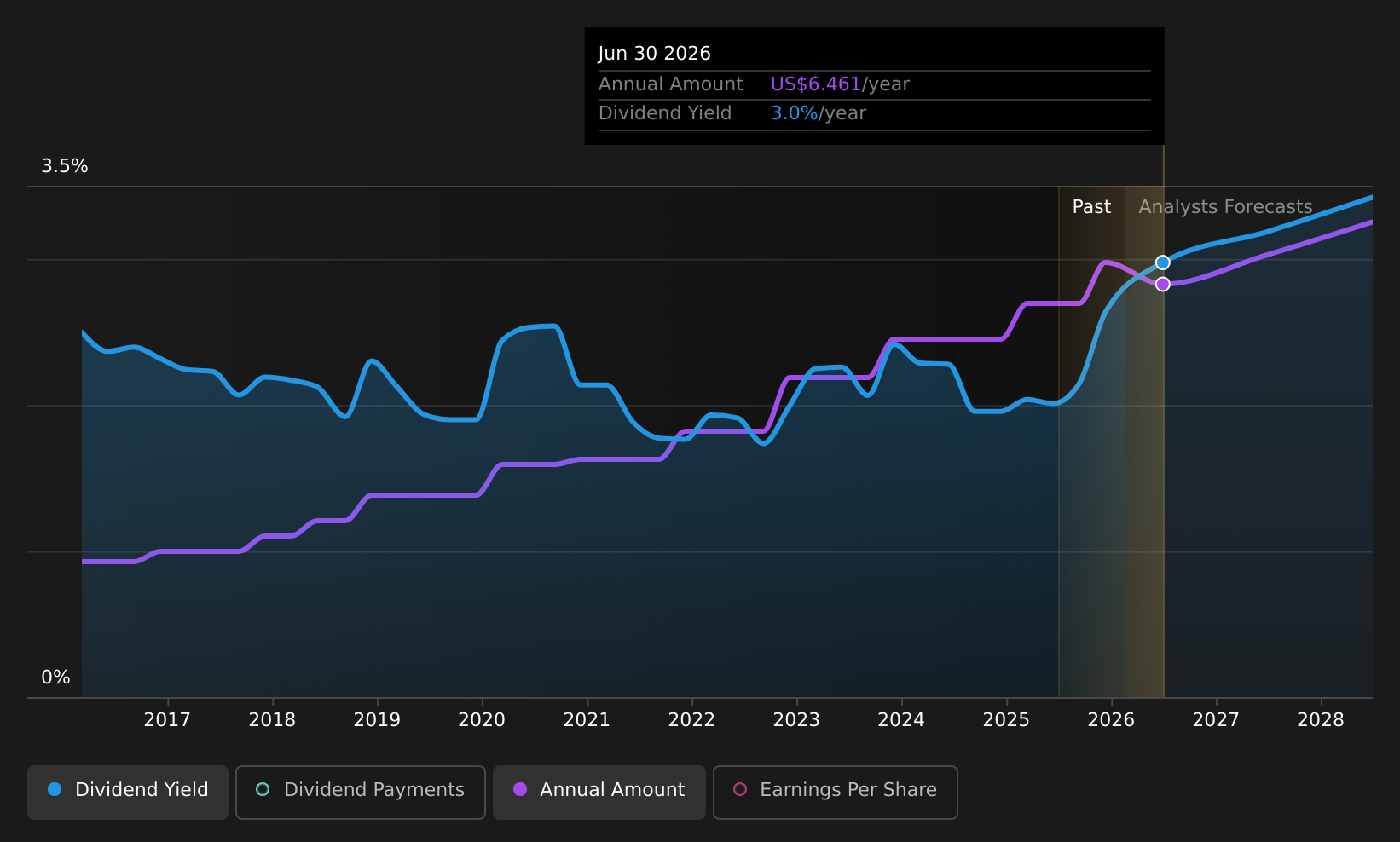Toggle Dividend Yield using its blue dot icon
The width and height of the screenshot is (1400, 842).
click(53, 790)
